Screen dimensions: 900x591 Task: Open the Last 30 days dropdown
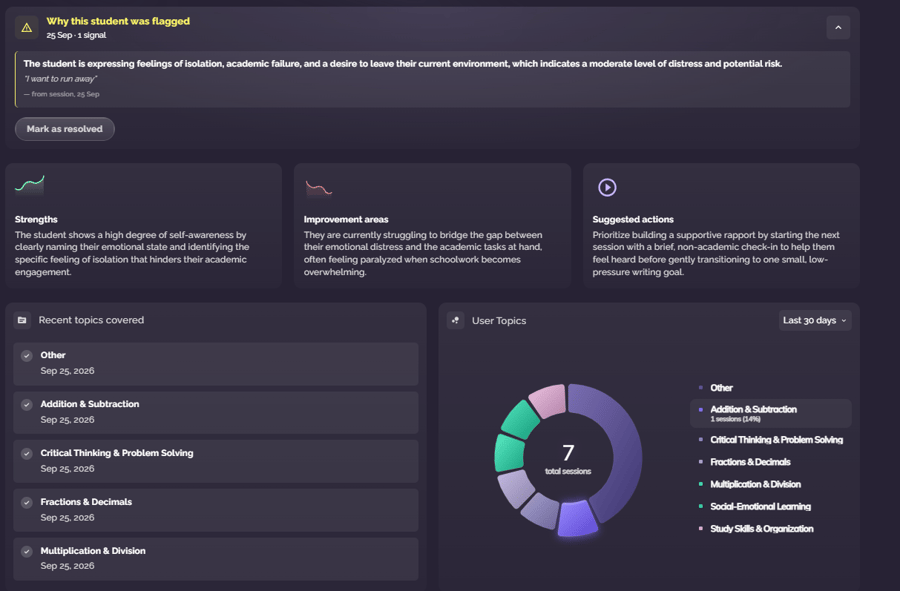point(815,321)
